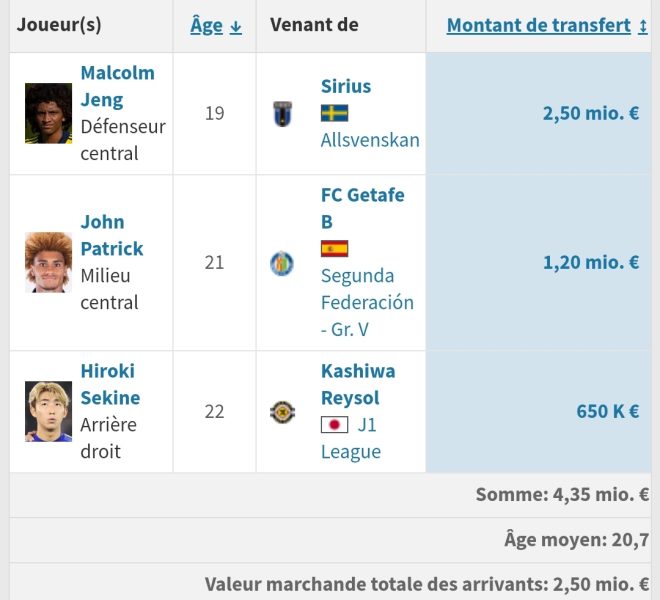Open the 2,50 mio. € transfer fee
This screenshot has height=600, width=660.
click(x=591, y=113)
